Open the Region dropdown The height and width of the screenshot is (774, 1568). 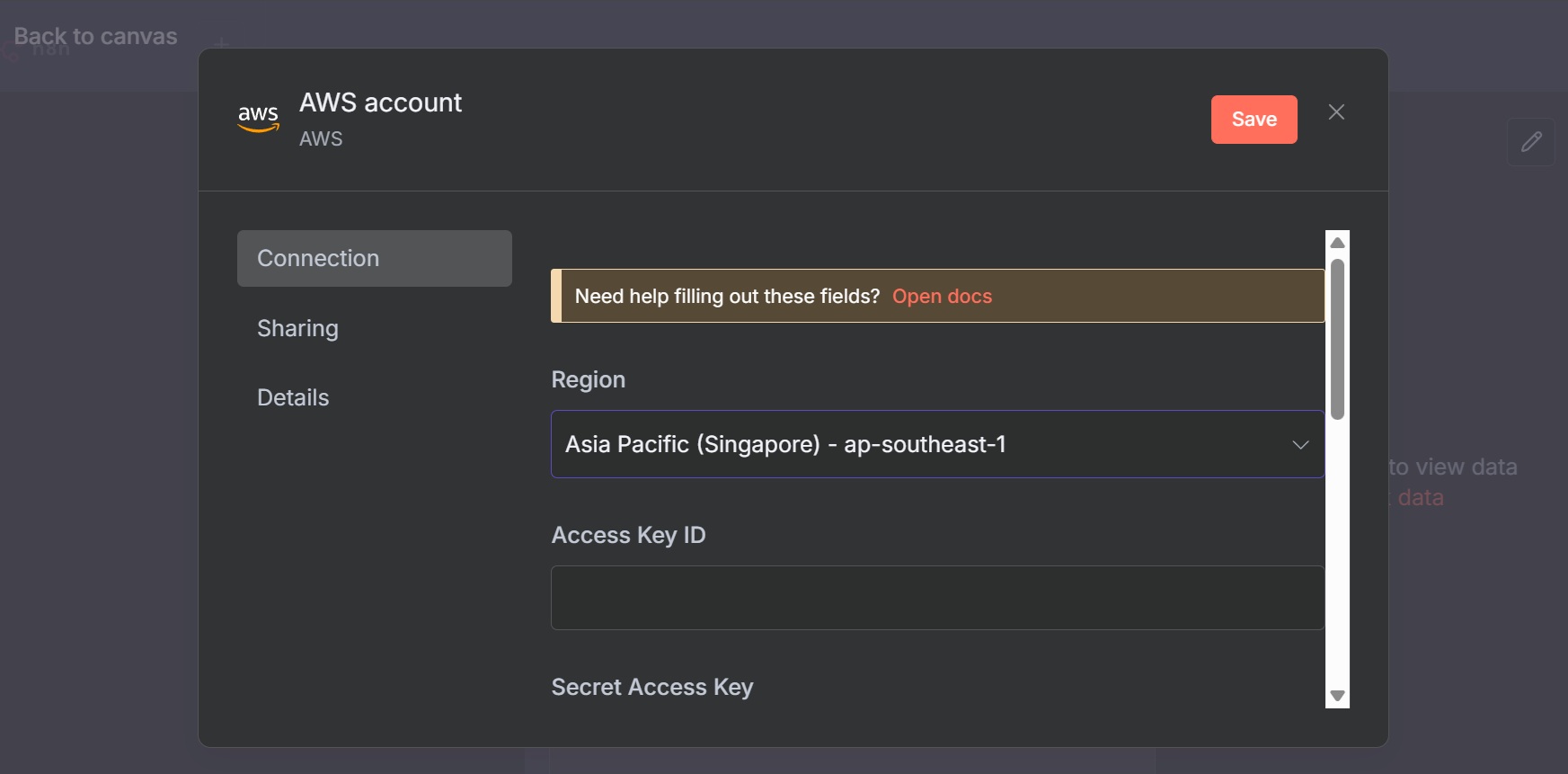click(937, 444)
